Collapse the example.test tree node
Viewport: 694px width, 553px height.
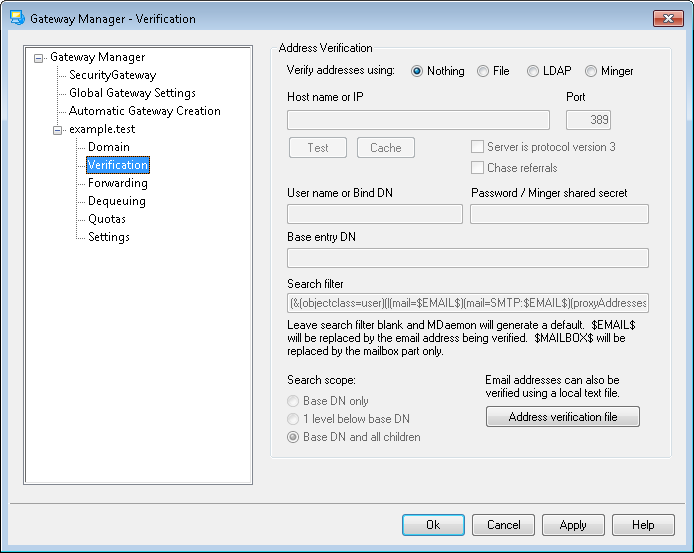click(57, 130)
